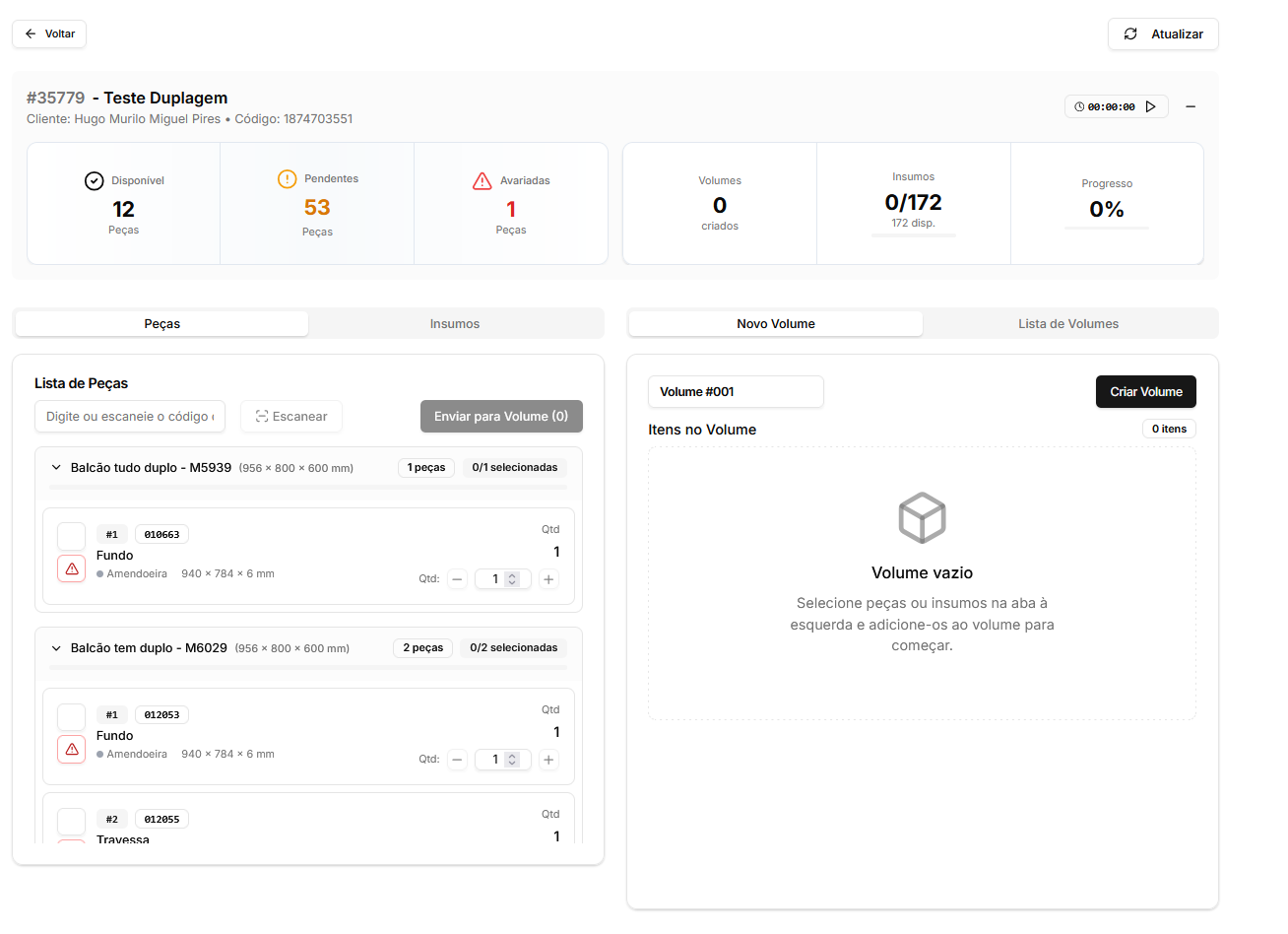Collapse the Balcão tudo duplo - M5939 group
1288x934 pixels.
pyautogui.click(x=56, y=468)
